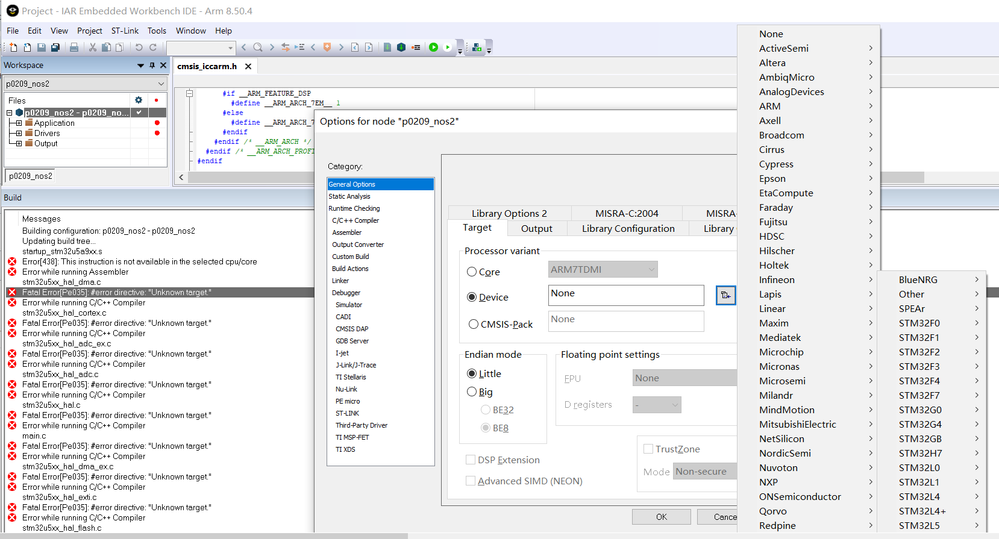Select the highlighted Fatal Error Pe035 message
Viewport: 999px width, 539px height.
point(159,292)
